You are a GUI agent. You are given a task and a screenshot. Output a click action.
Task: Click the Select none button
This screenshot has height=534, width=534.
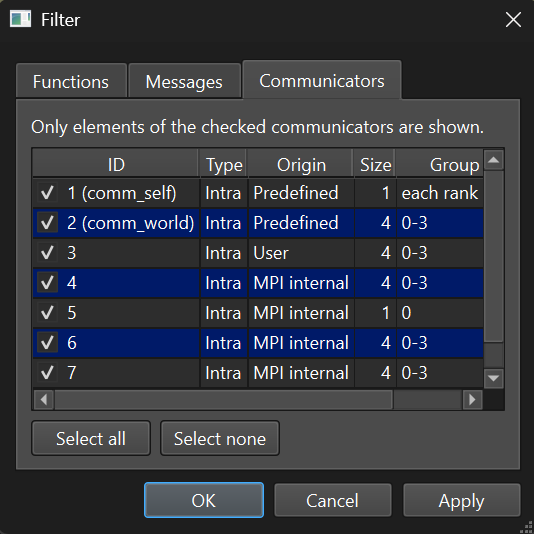pos(220,438)
